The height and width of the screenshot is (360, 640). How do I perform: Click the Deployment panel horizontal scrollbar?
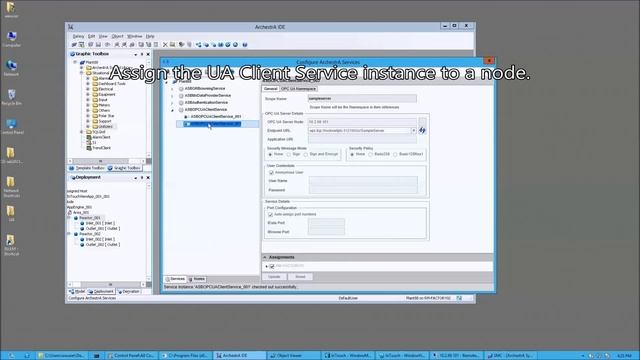pos(106,284)
